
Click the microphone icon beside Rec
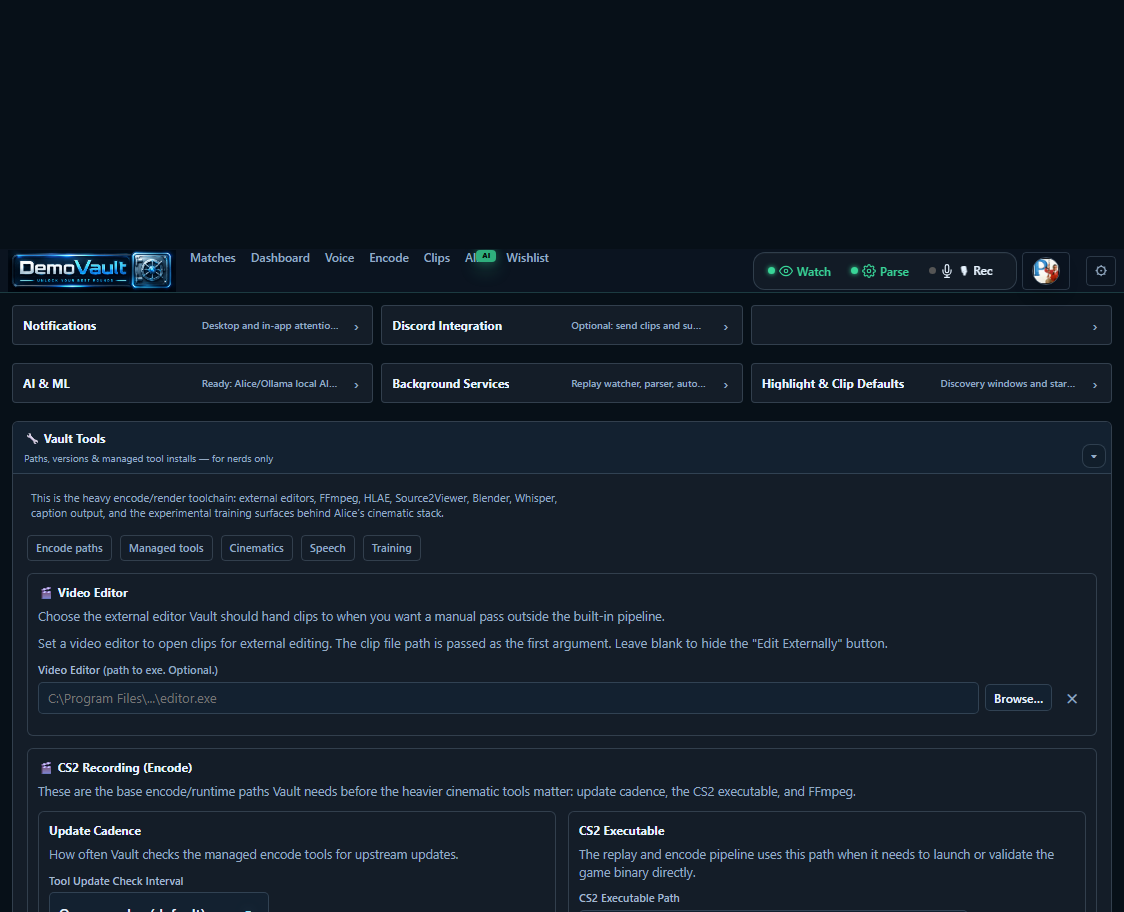tap(947, 271)
